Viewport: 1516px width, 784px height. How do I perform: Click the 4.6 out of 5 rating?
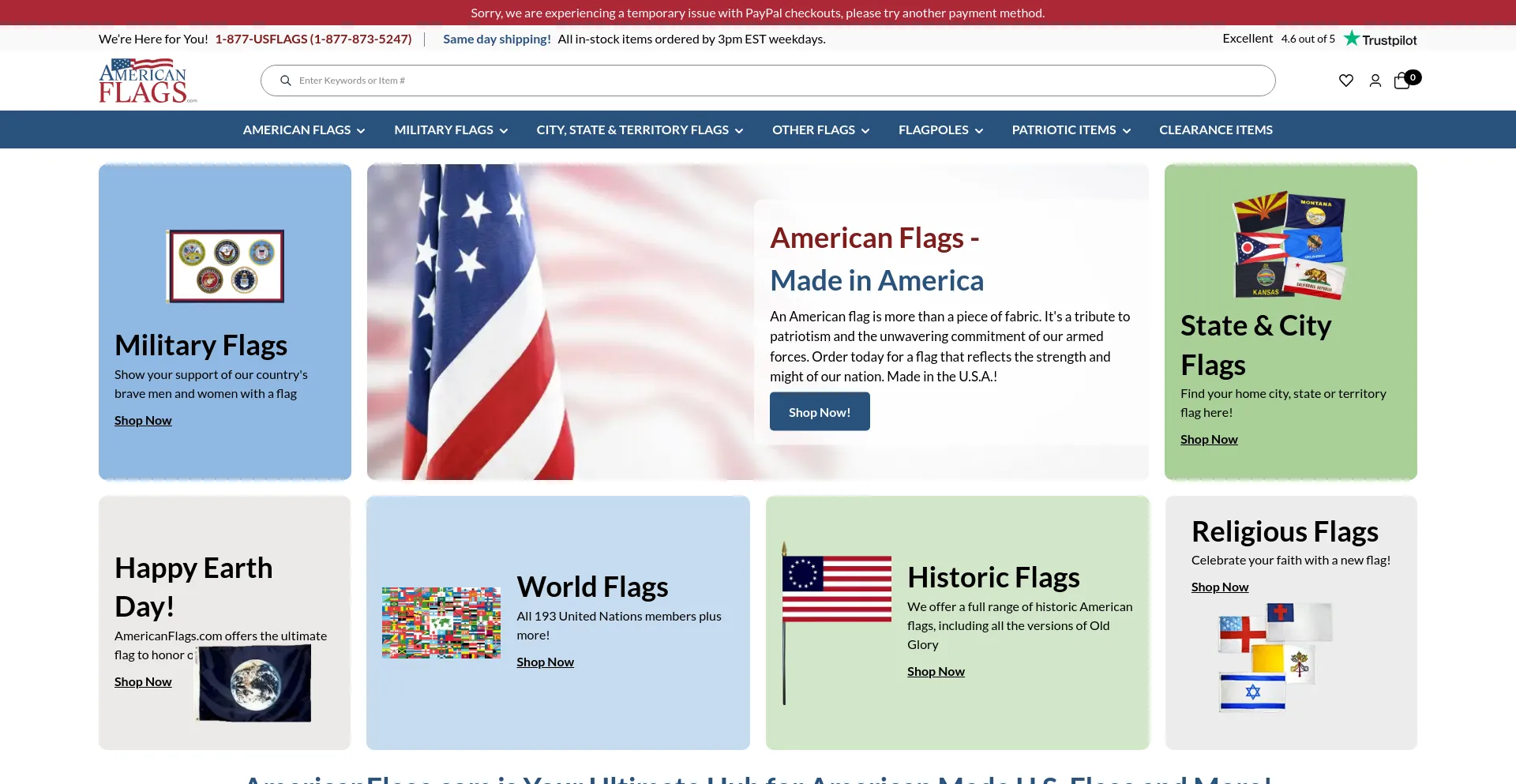point(1308,39)
